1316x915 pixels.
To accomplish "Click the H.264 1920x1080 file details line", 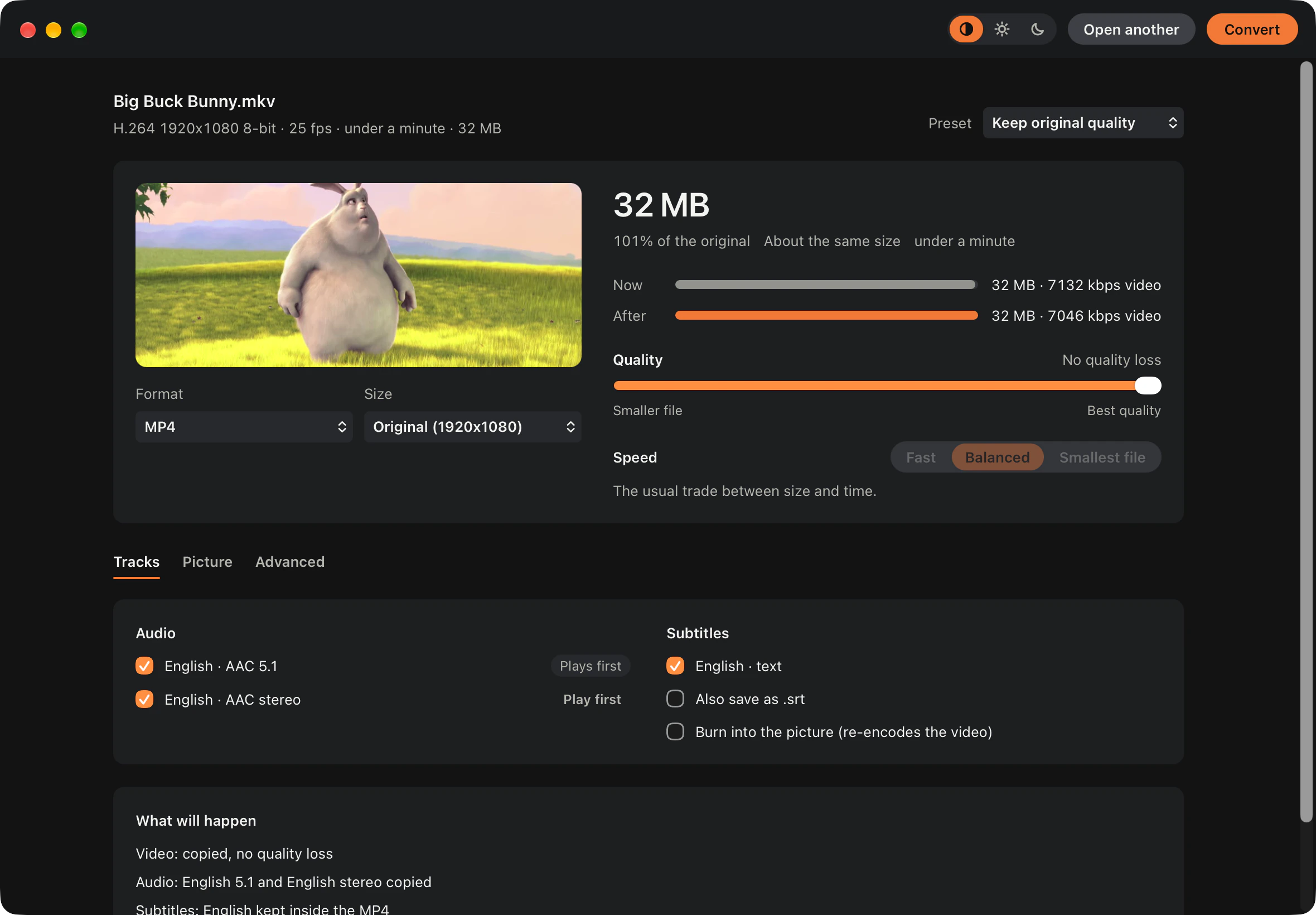I will click(307, 128).
